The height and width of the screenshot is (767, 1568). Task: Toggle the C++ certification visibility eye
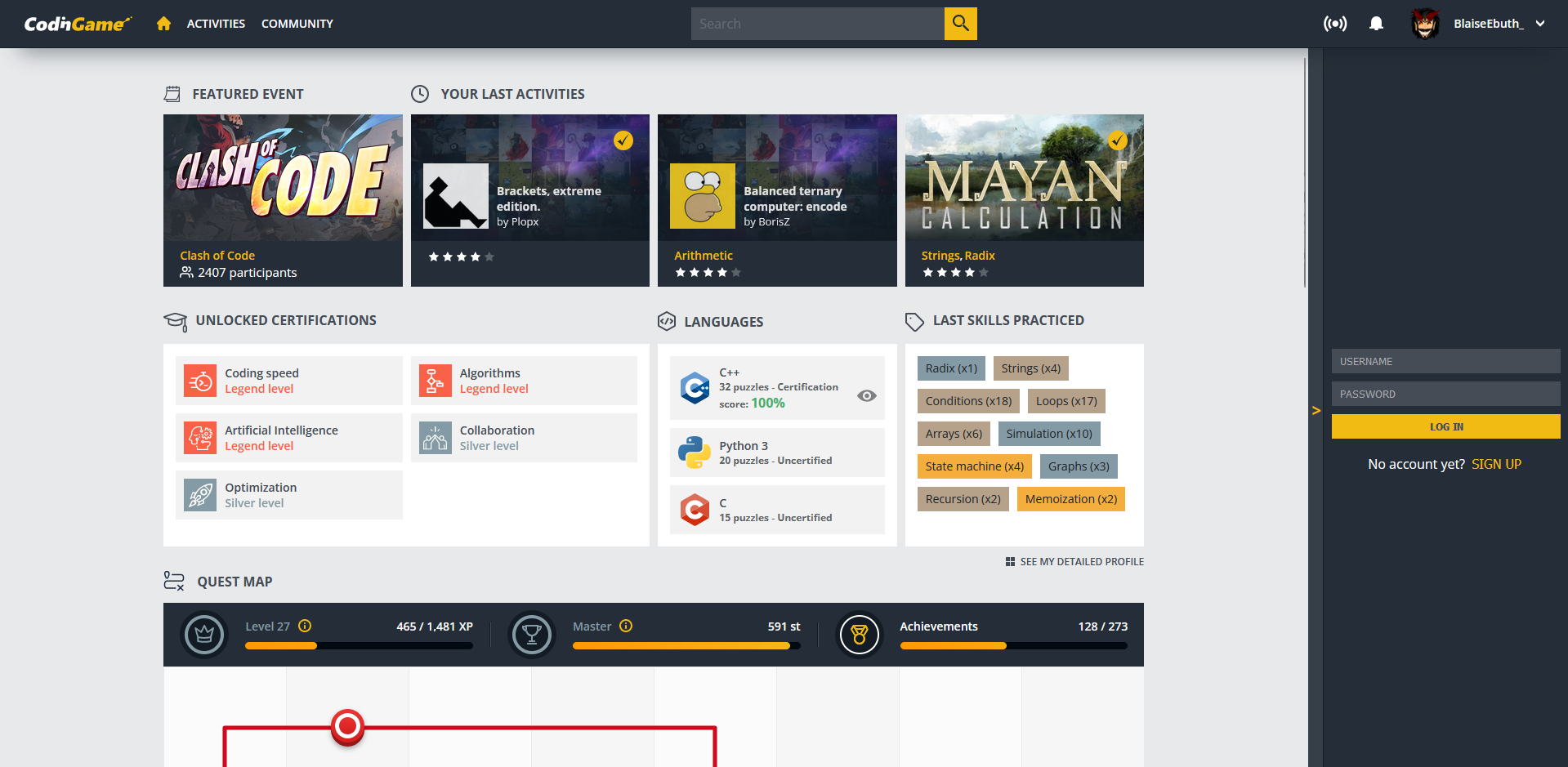(867, 395)
